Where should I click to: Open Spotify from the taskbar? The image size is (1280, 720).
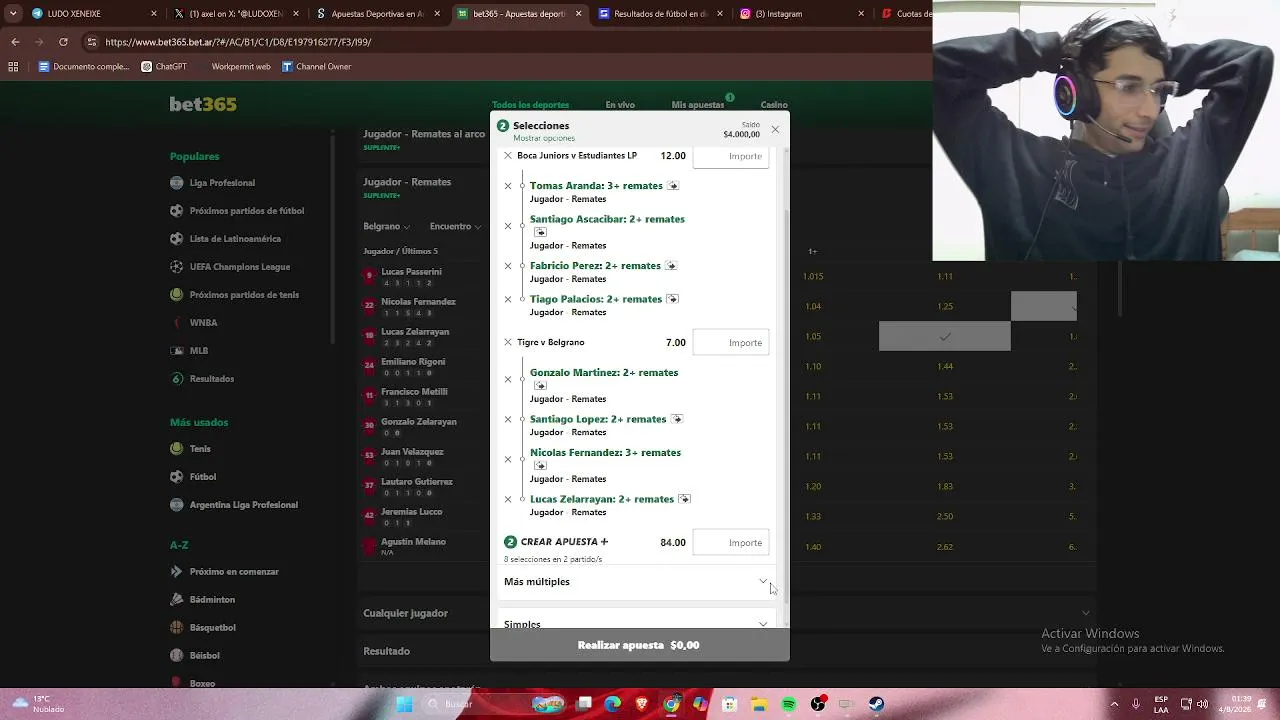(x=789, y=704)
